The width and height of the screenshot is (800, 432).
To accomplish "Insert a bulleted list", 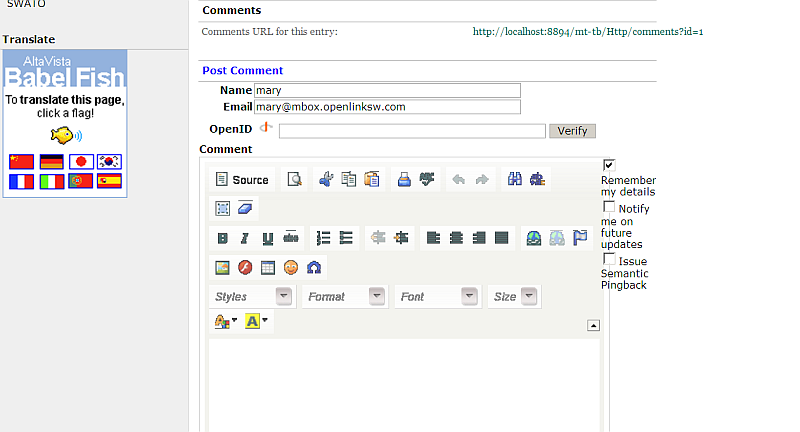I will [x=346, y=238].
